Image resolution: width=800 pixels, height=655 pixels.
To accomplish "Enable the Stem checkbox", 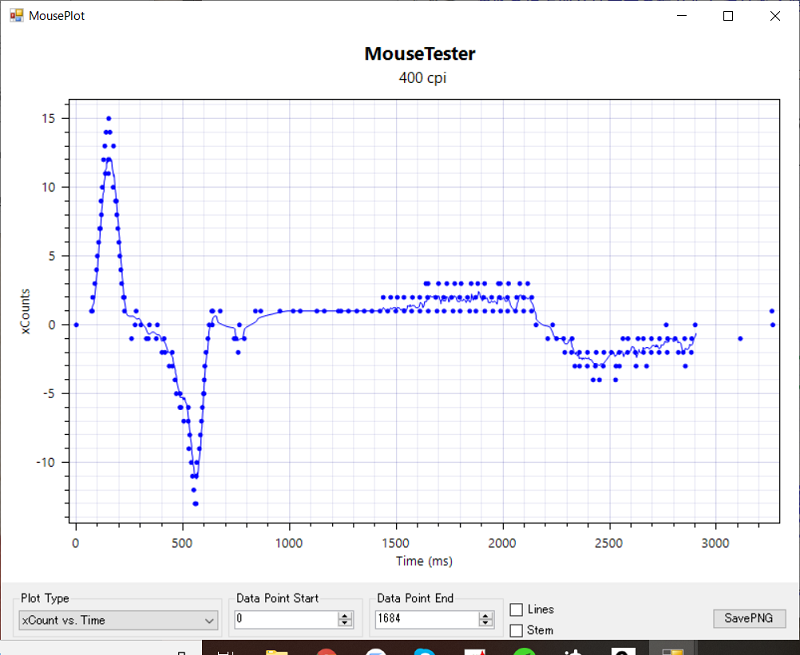I will pos(516,631).
